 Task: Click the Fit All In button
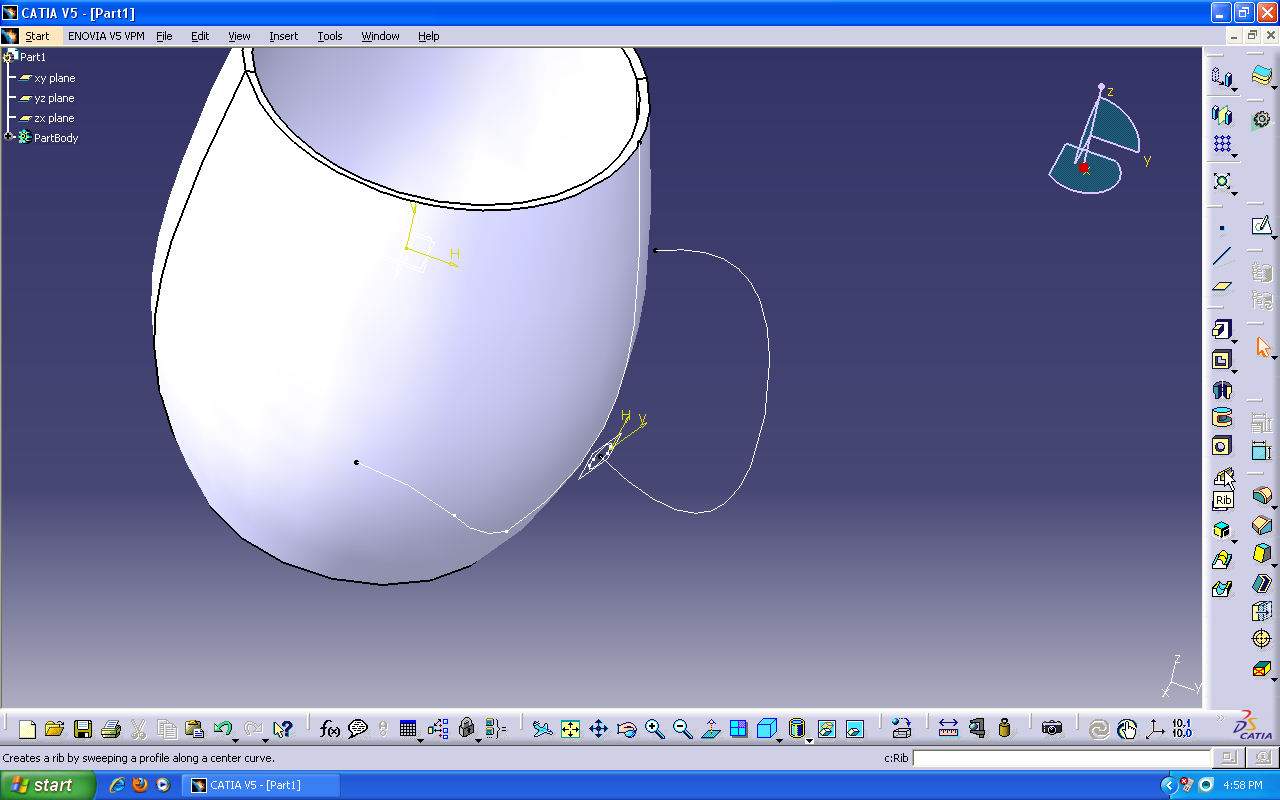pyautogui.click(x=570, y=729)
